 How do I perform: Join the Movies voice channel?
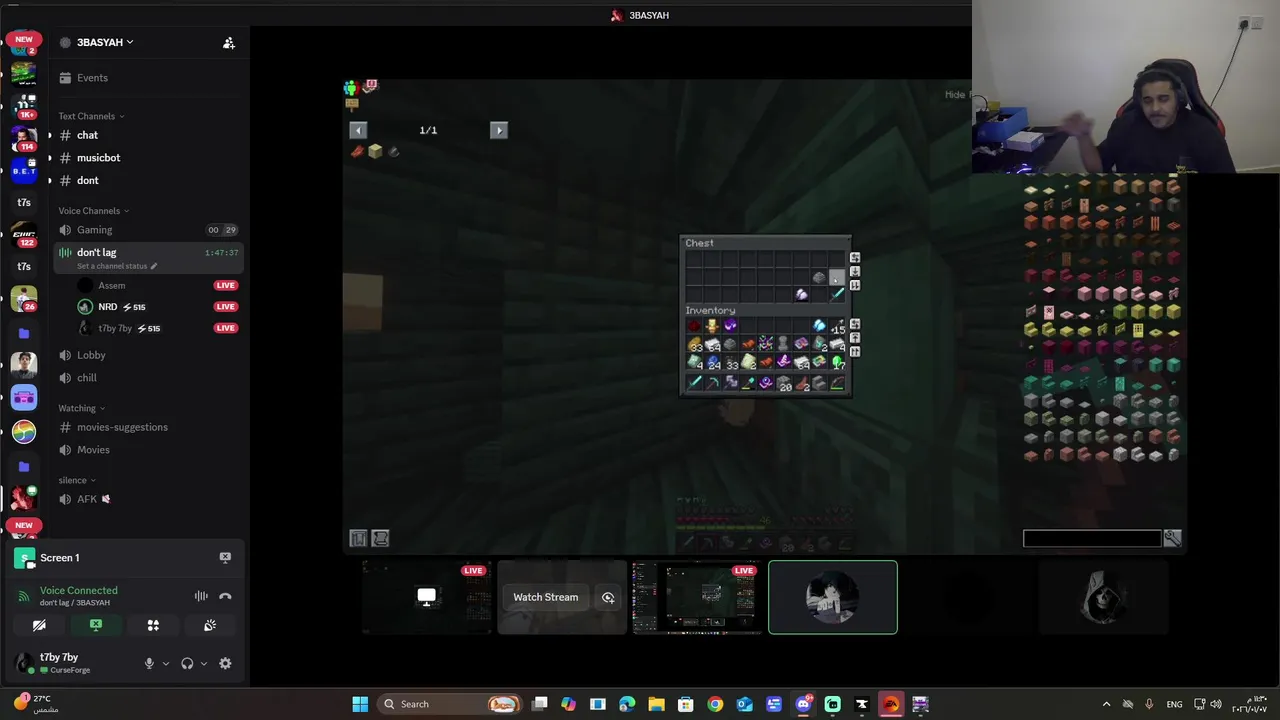[148, 450]
